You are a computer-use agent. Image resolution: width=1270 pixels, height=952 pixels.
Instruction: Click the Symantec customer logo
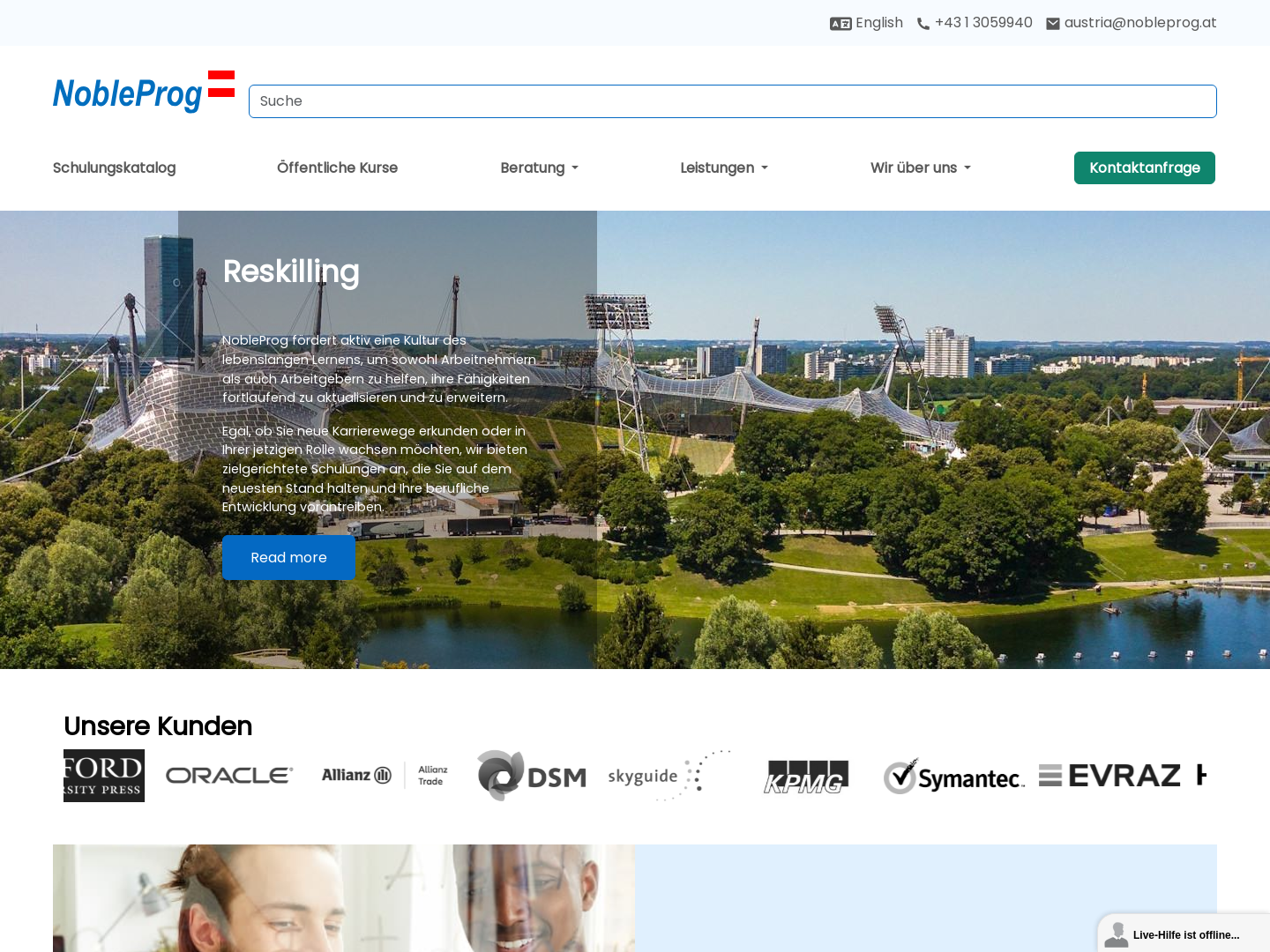point(954,777)
